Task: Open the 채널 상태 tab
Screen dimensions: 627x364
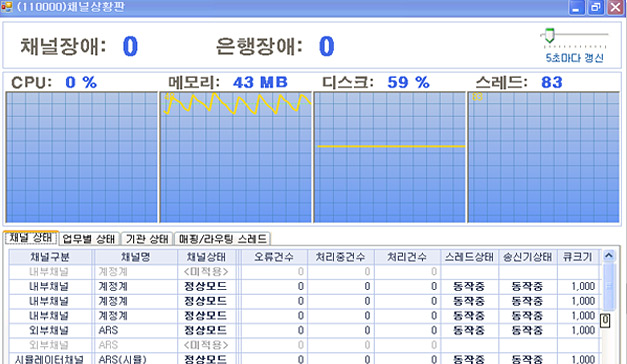Action: click(31, 238)
